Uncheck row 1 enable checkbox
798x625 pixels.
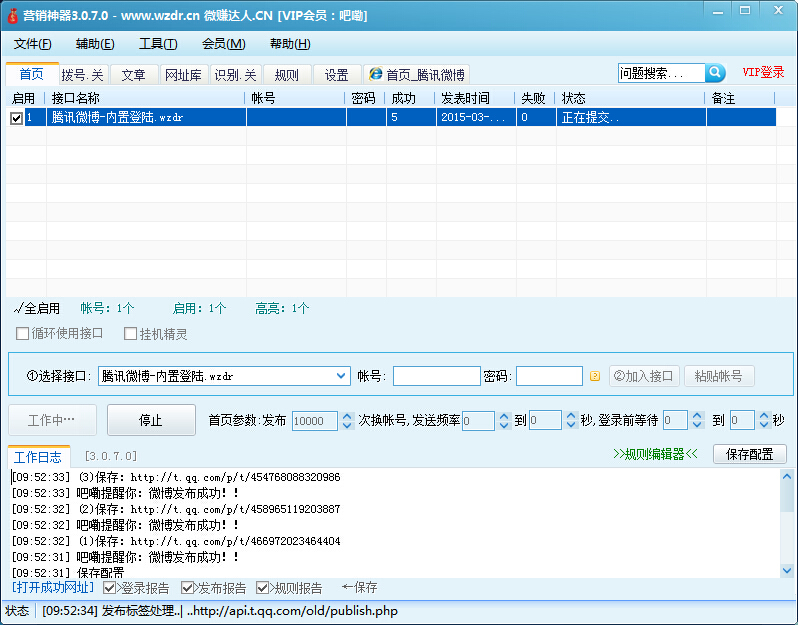pos(16,118)
